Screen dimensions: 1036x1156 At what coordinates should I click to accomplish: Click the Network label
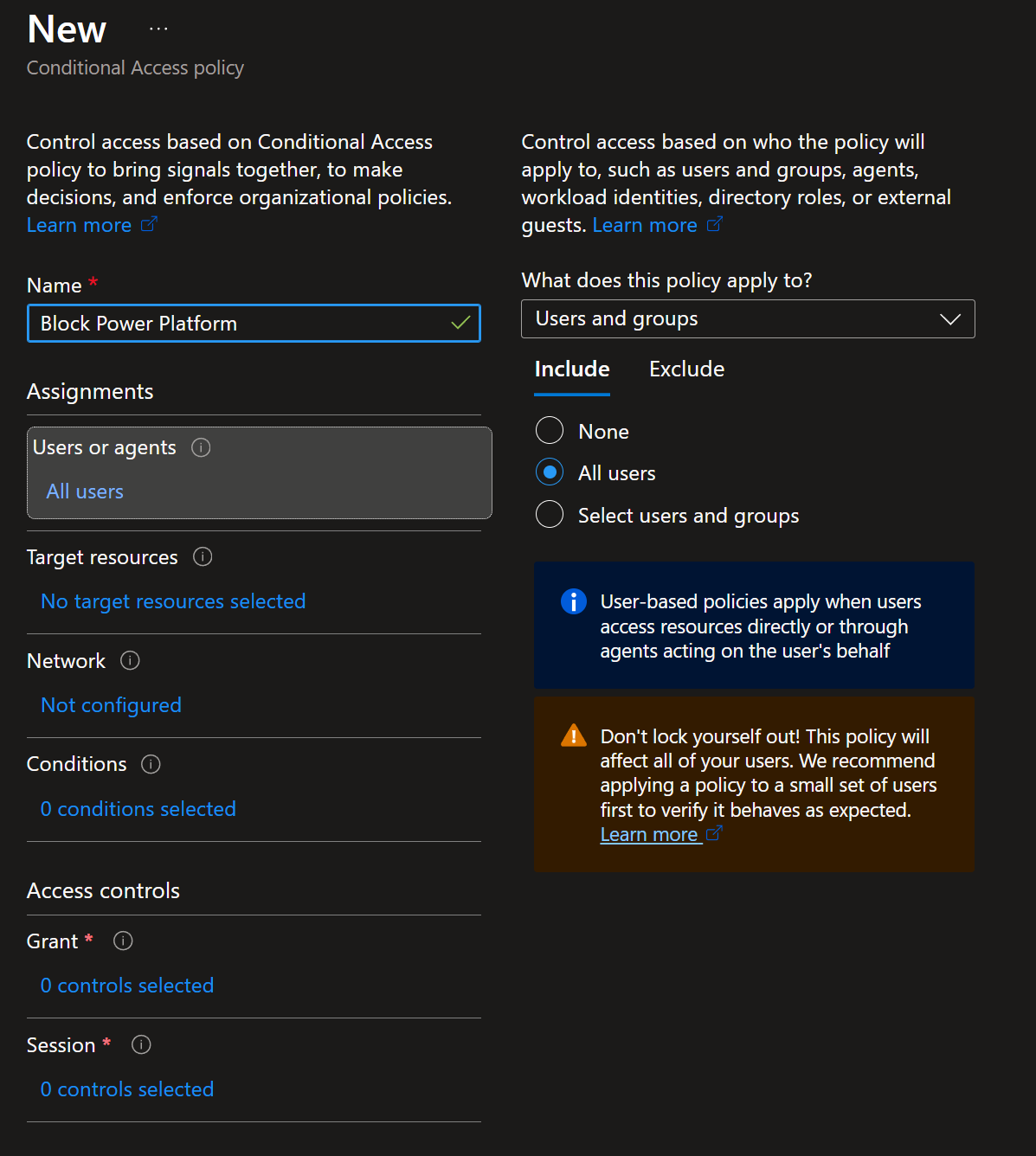point(66,661)
